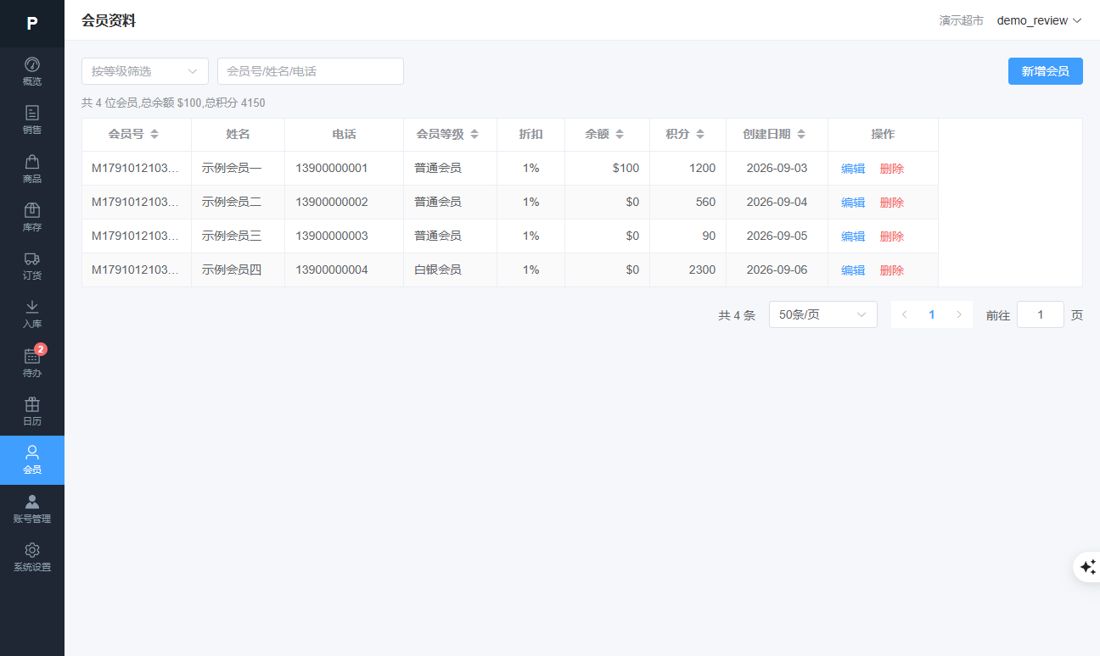Sort table by 创建日期 column
This screenshot has height=656, width=1100.
tap(801, 134)
